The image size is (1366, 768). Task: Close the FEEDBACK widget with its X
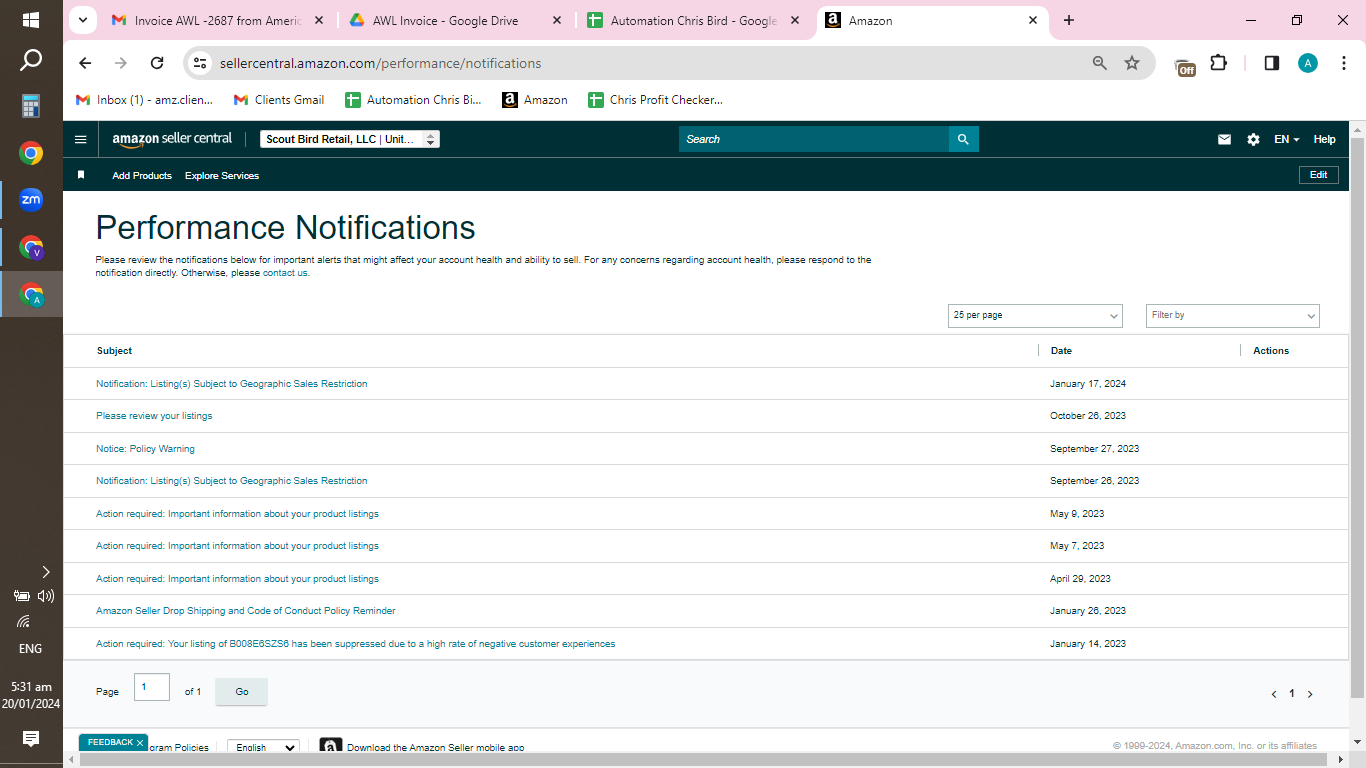[x=140, y=743]
